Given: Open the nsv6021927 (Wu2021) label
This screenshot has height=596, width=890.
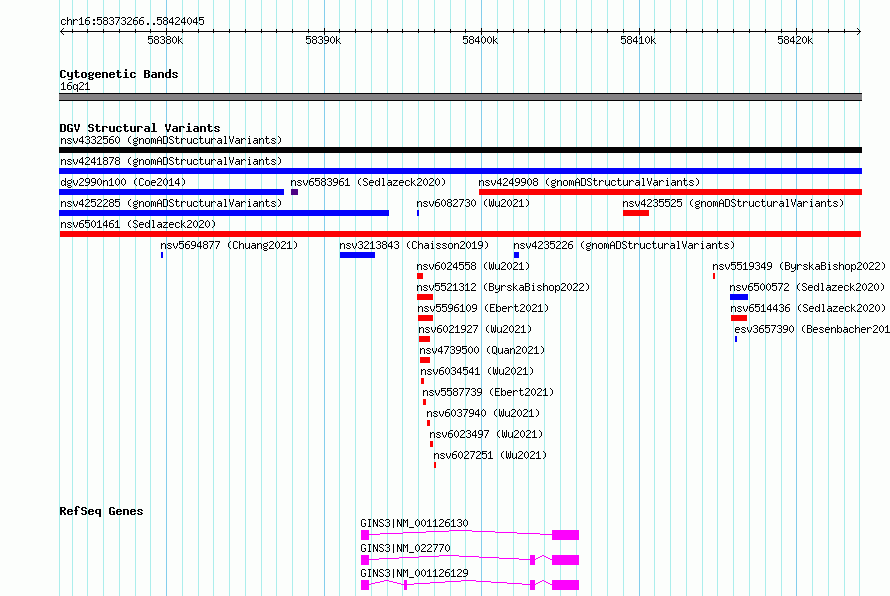Looking at the screenshot, I should tap(476, 329).
